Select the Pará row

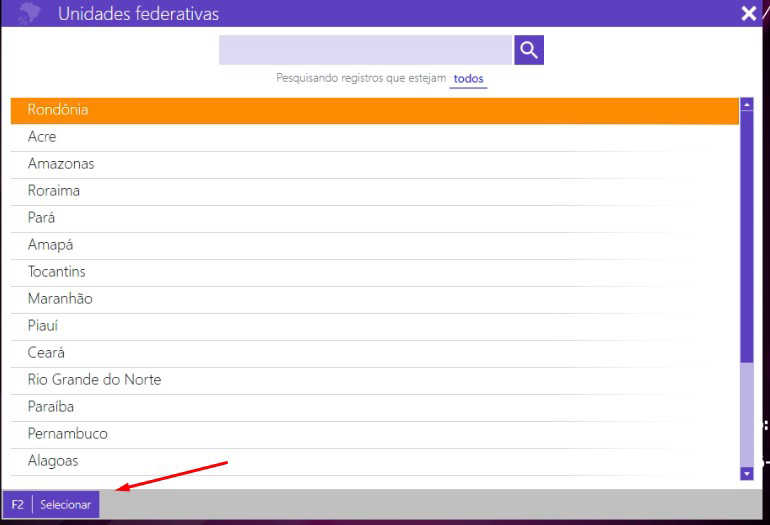(375, 218)
